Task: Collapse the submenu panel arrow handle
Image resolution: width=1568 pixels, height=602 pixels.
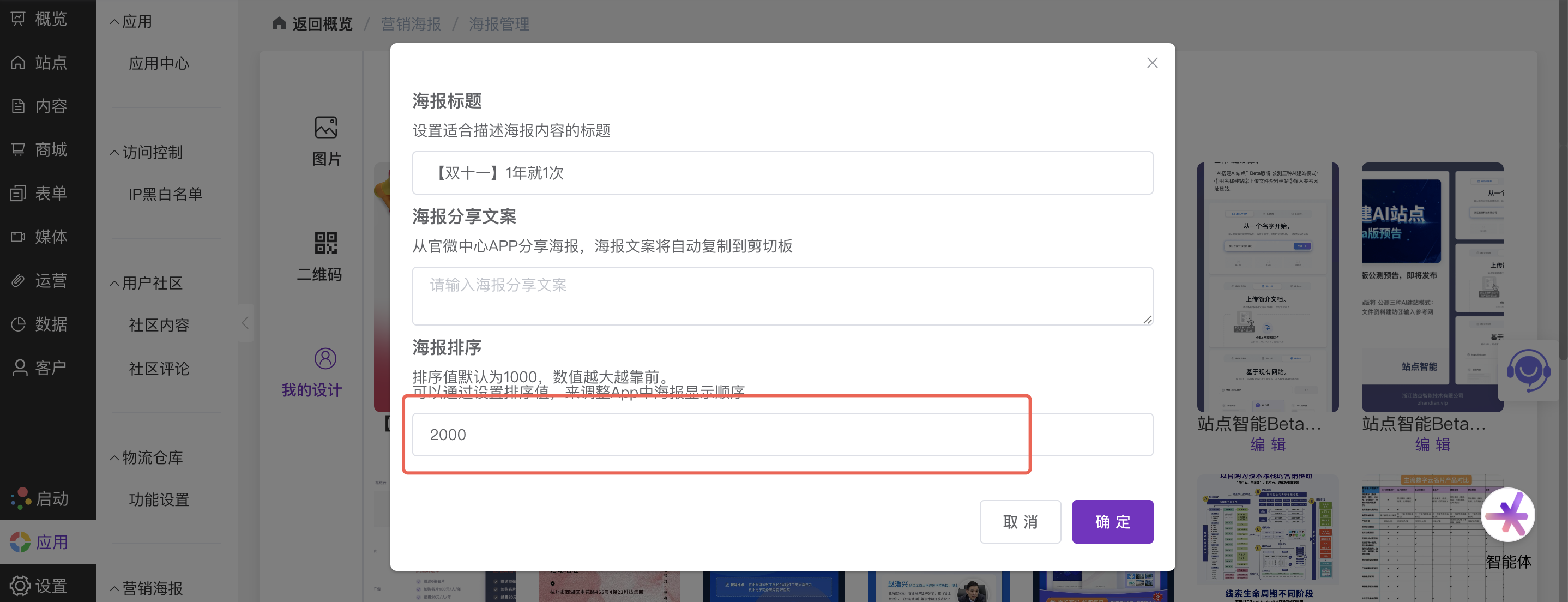Action: click(245, 323)
